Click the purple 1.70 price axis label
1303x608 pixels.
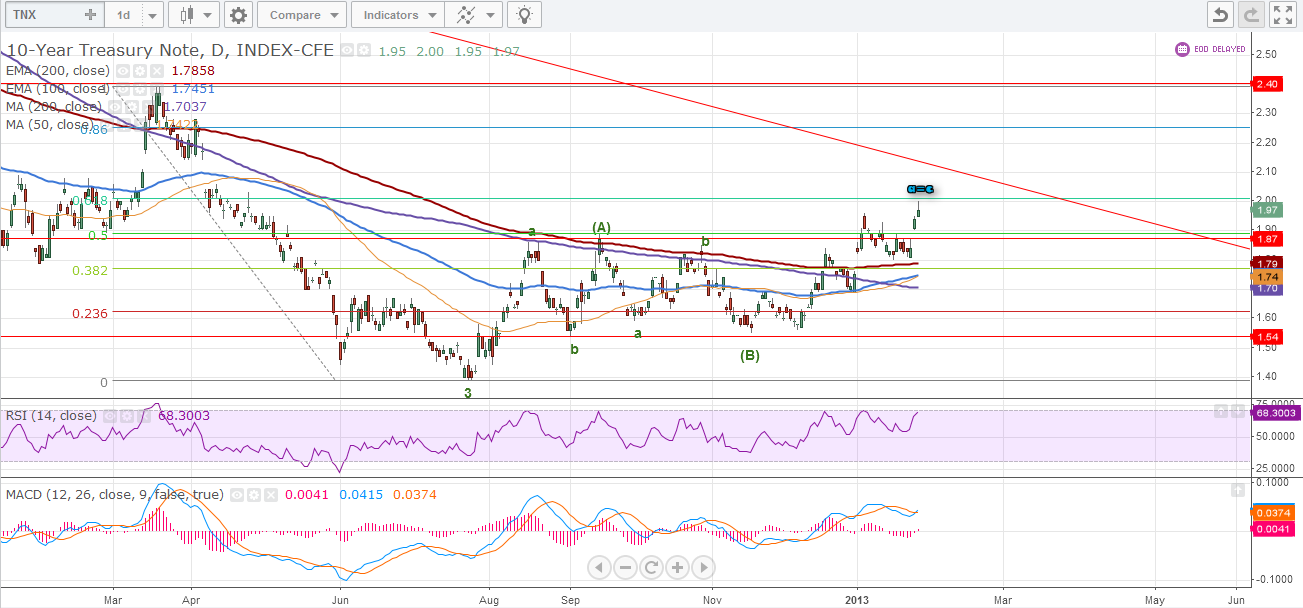1268,289
